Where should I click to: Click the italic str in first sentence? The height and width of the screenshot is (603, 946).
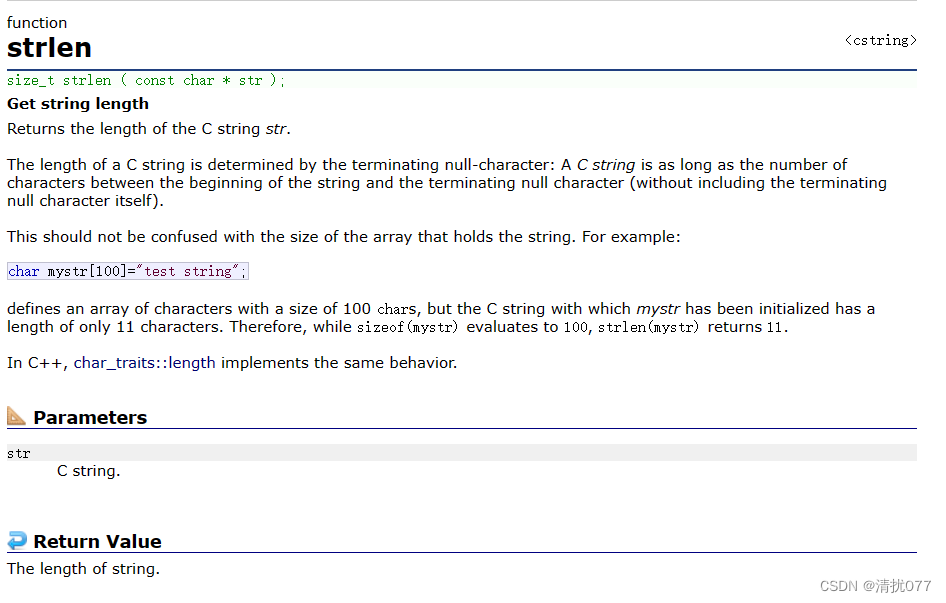coord(276,129)
